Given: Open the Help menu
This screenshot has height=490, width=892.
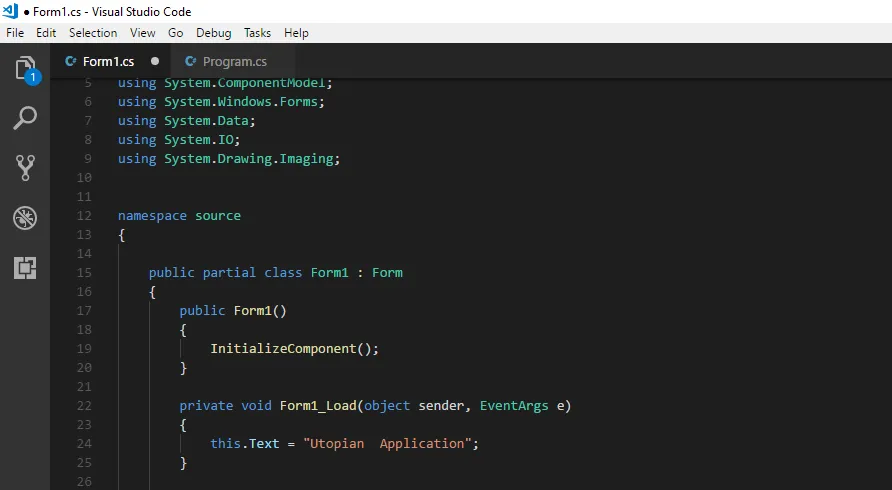Looking at the screenshot, I should (x=296, y=33).
